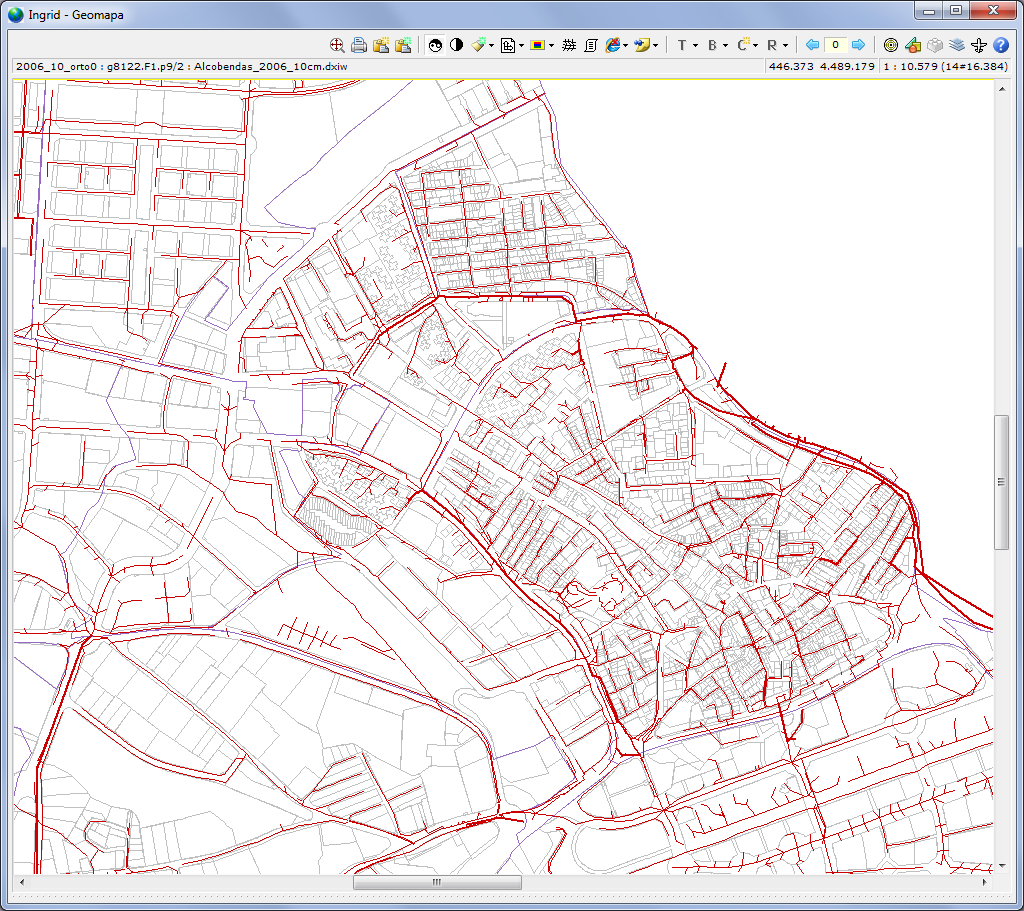Click the layers stack icon
The width and height of the screenshot is (1024, 911).
click(x=957, y=45)
